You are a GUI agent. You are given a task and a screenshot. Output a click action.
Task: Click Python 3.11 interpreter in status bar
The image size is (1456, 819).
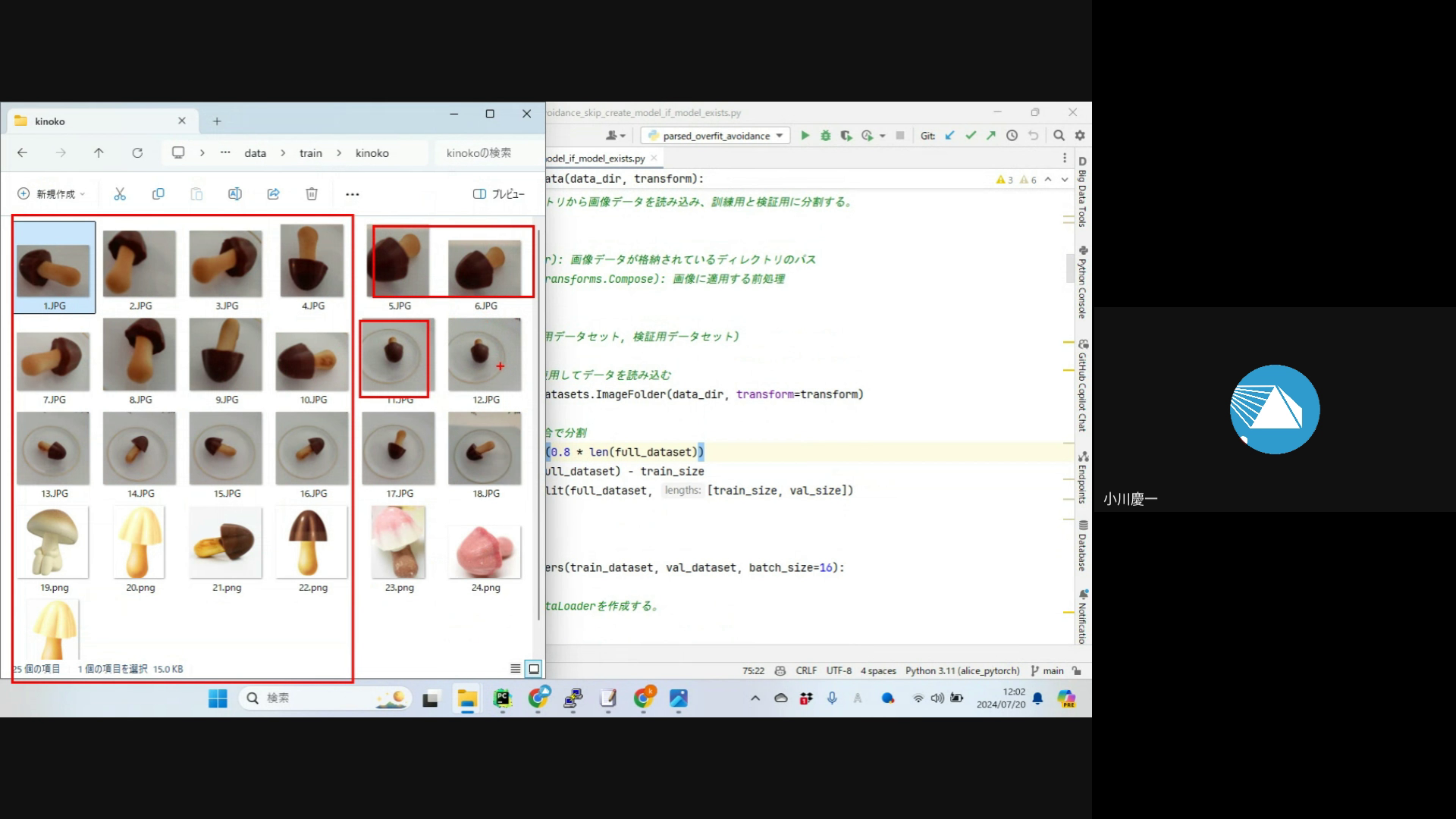coord(962,671)
